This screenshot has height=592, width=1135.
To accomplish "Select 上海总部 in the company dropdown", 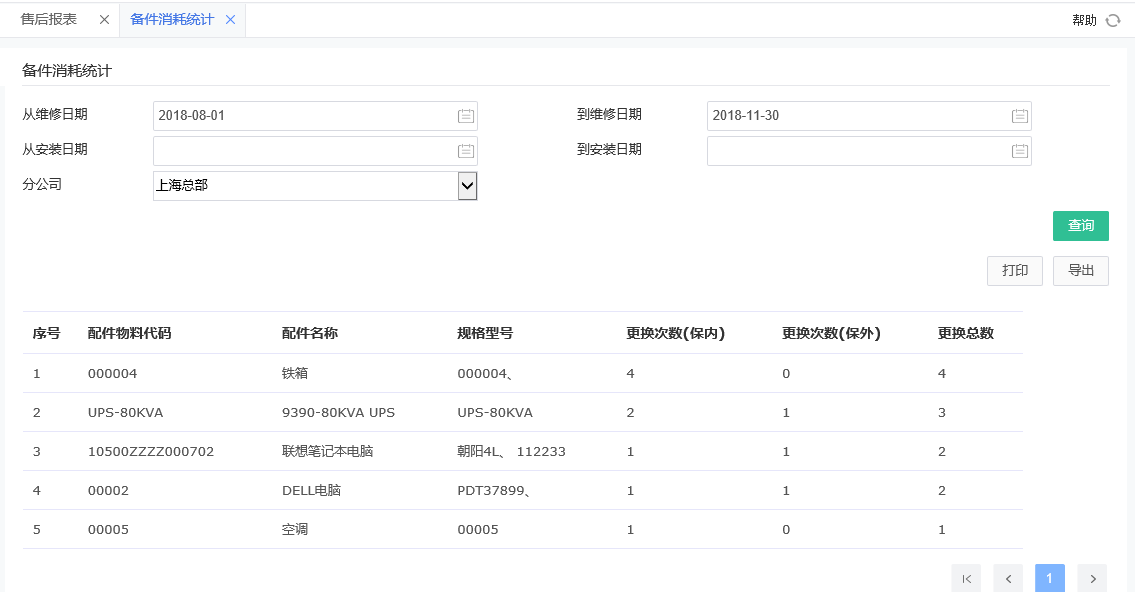I will [x=300, y=185].
